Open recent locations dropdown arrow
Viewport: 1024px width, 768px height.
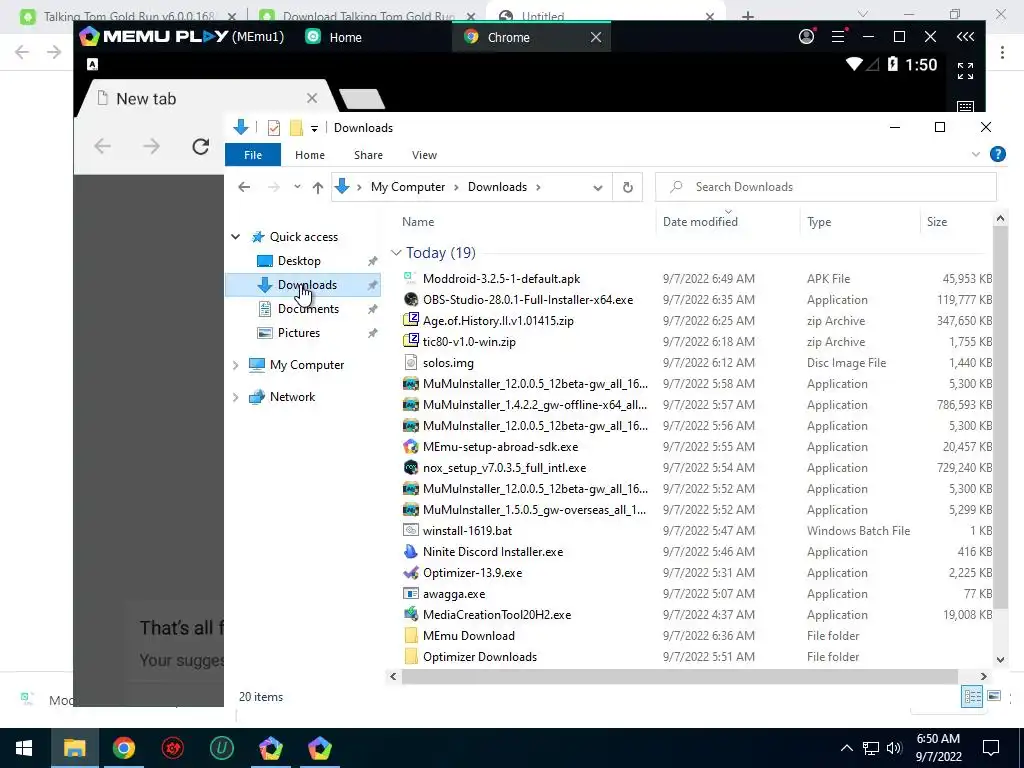297,187
